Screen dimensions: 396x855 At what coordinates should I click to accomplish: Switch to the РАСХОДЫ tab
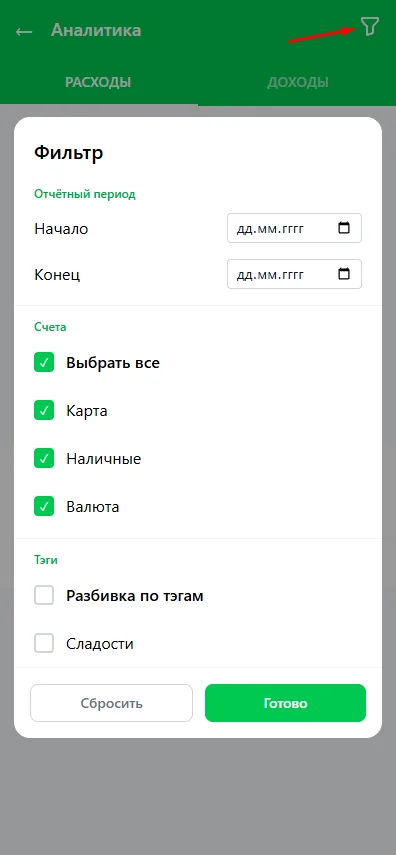point(98,83)
